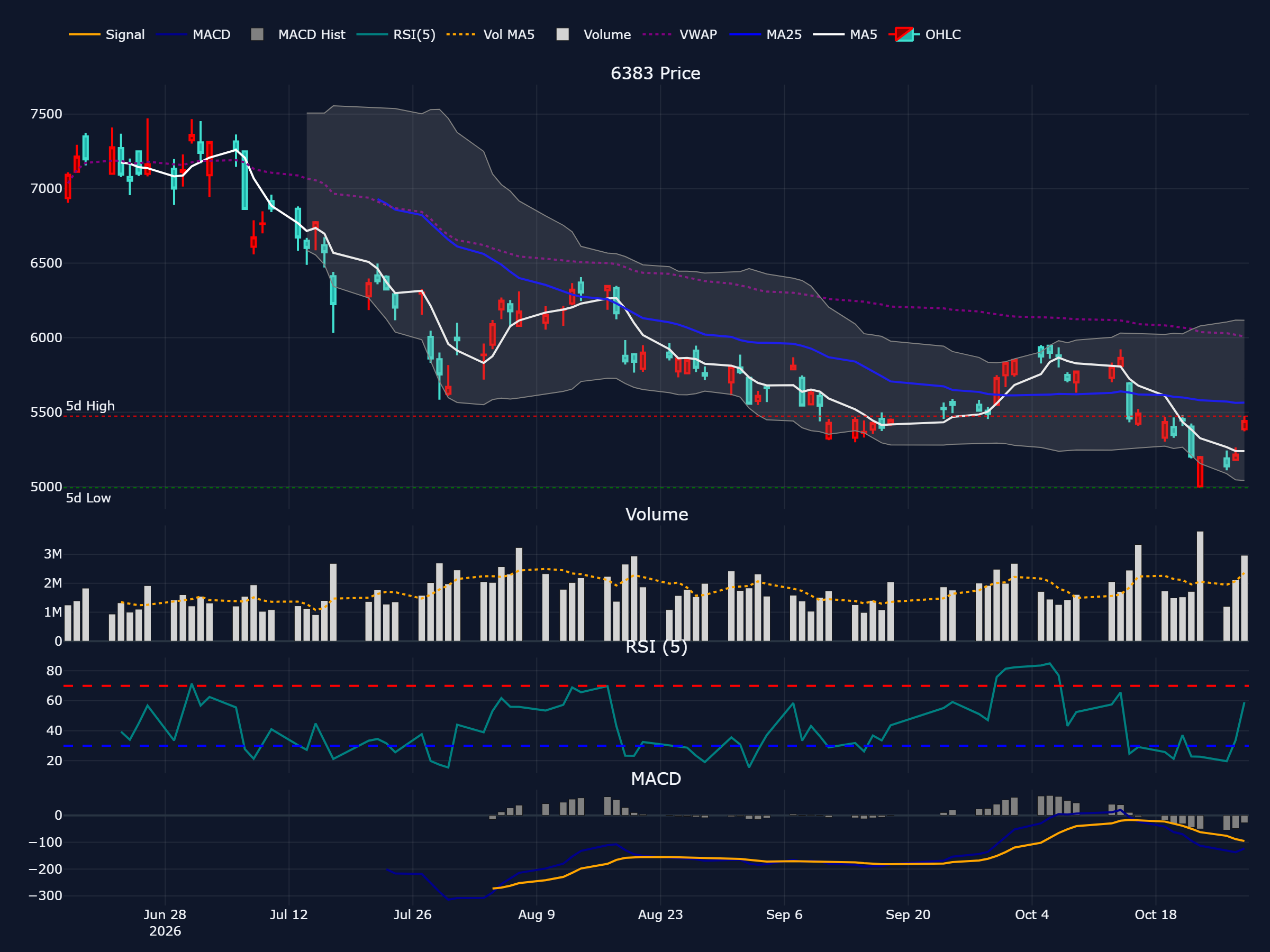Click the 'Oct 4' x-axis label
The image size is (1270, 952).
click(x=1032, y=914)
